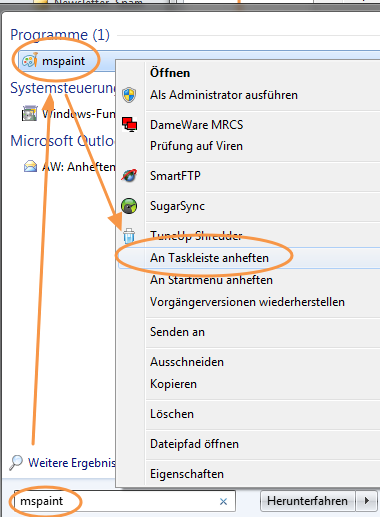Viewport: 380px width, 517px height.
Task: Click the mspaint palette icon
Action: (x=30, y=61)
